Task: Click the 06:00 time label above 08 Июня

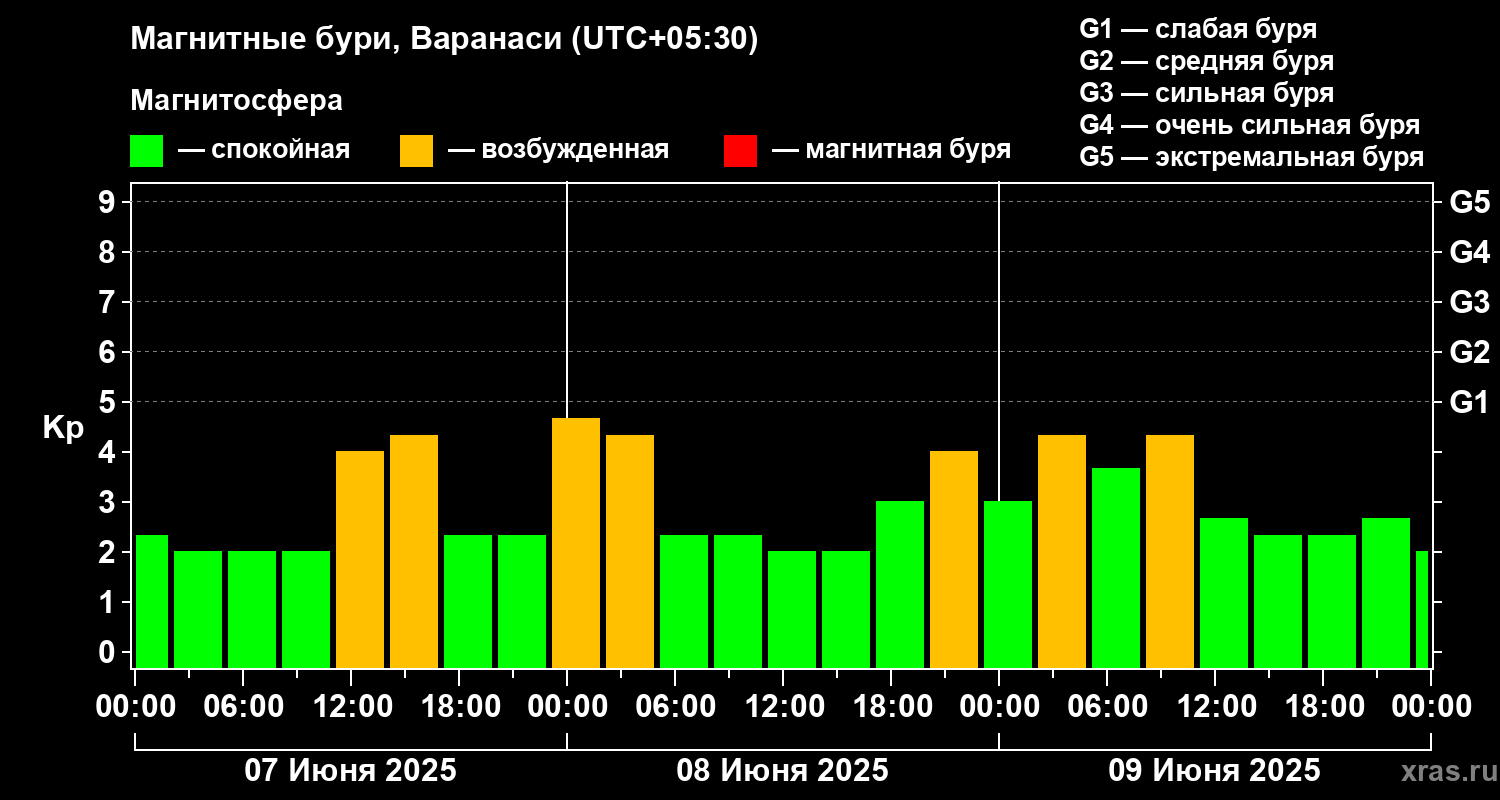Action: (675, 706)
